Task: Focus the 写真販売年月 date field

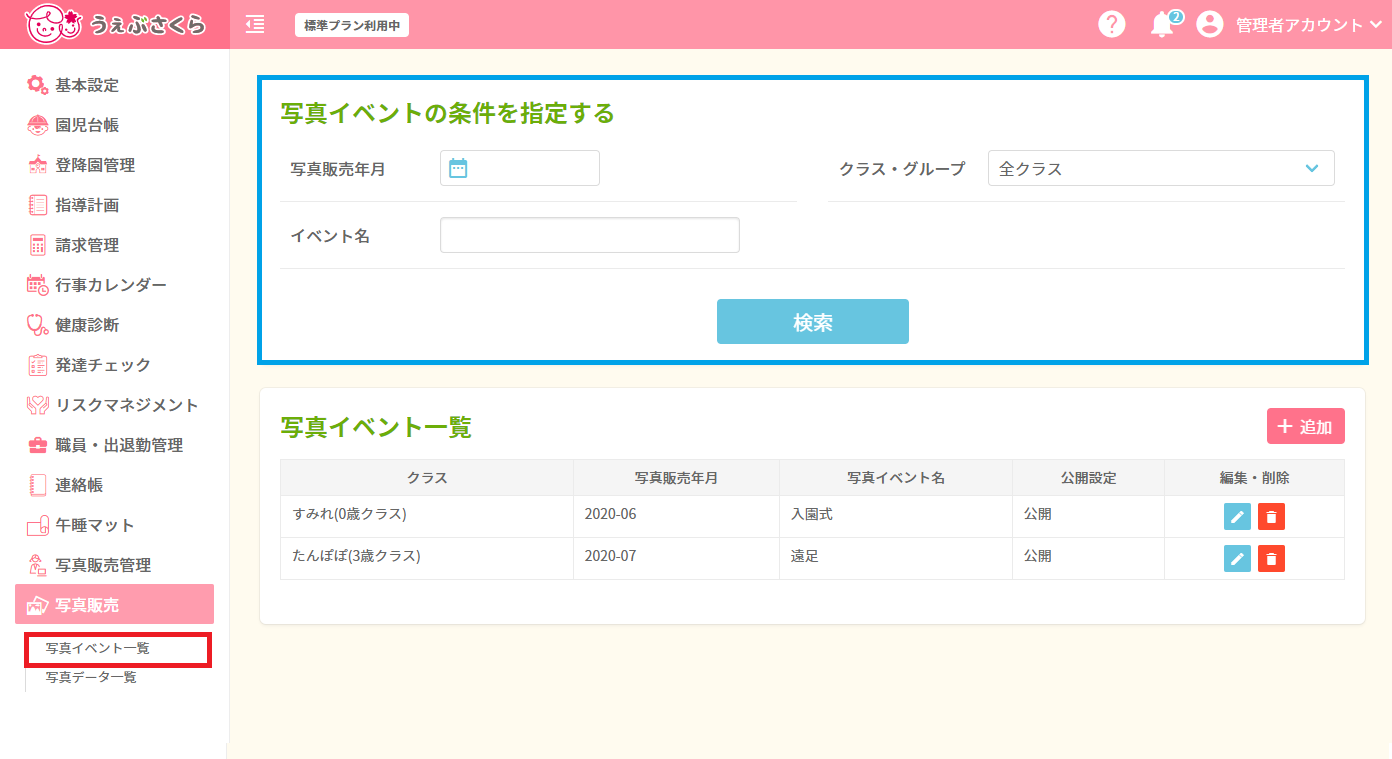Action: click(520, 168)
